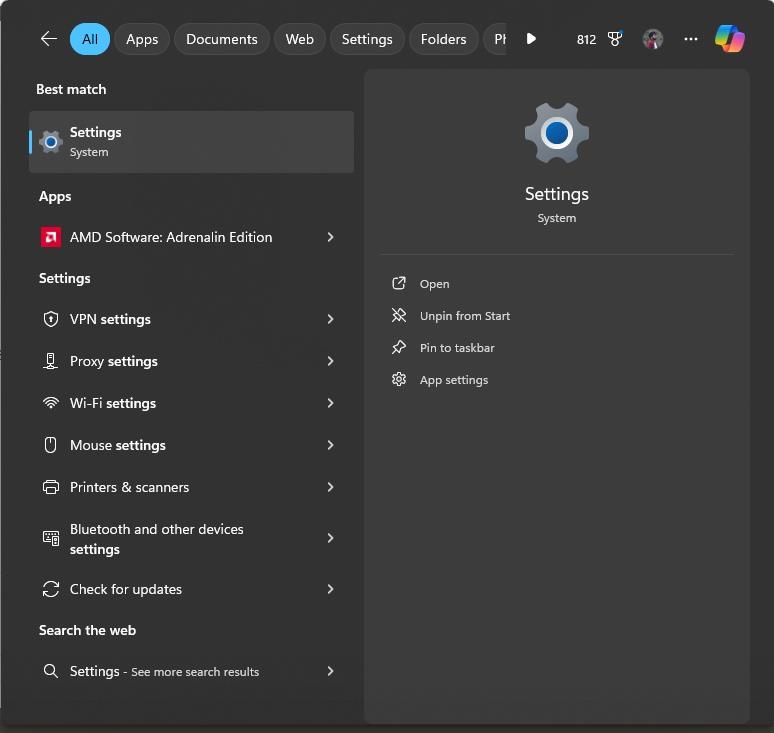Screen dimensions: 774x733
Task: Select the Settings best match result
Action: coord(192,142)
